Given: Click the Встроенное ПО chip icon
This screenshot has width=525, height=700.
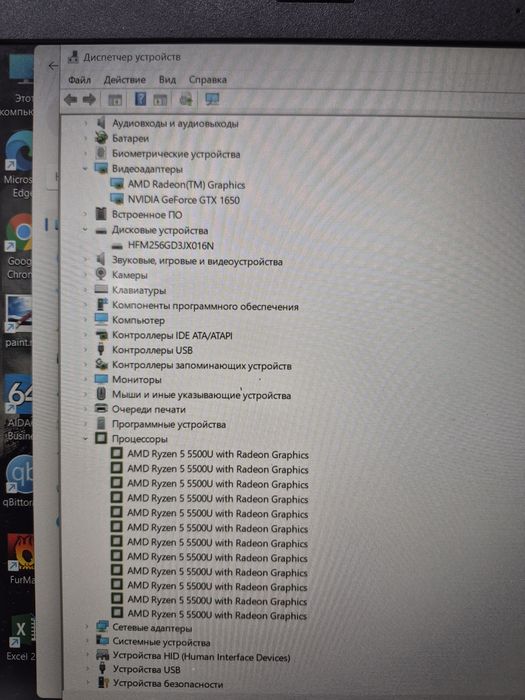Looking at the screenshot, I should tap(101, 214).
